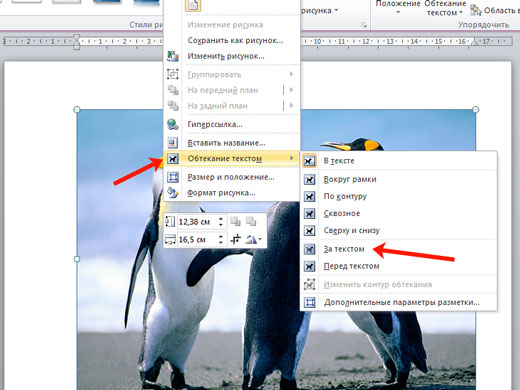
Task: Open the picture styles dialog launcher
Action: coord(364,25)
